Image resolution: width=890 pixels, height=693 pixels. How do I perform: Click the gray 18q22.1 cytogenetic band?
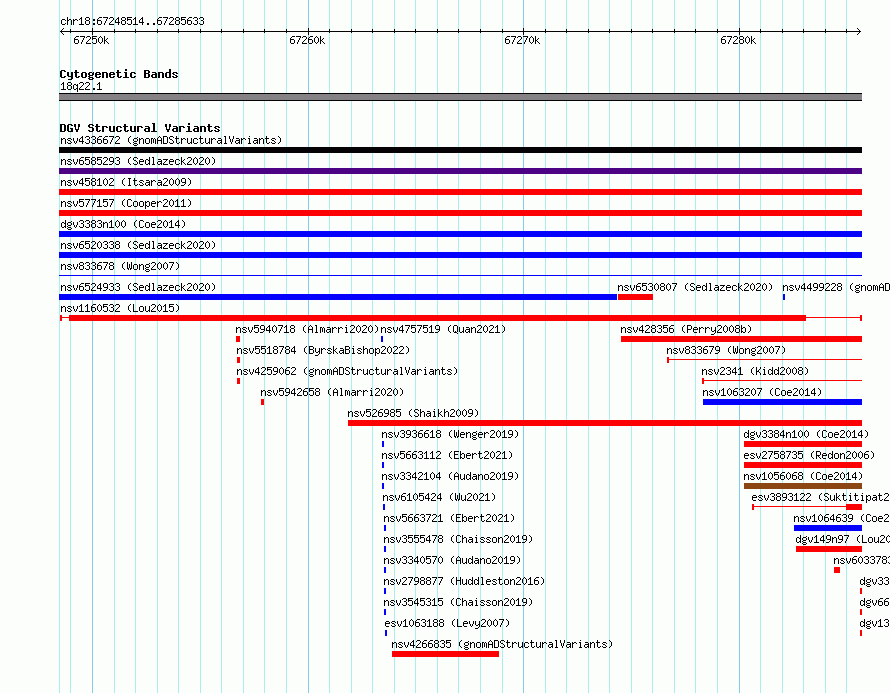[460, 97]
